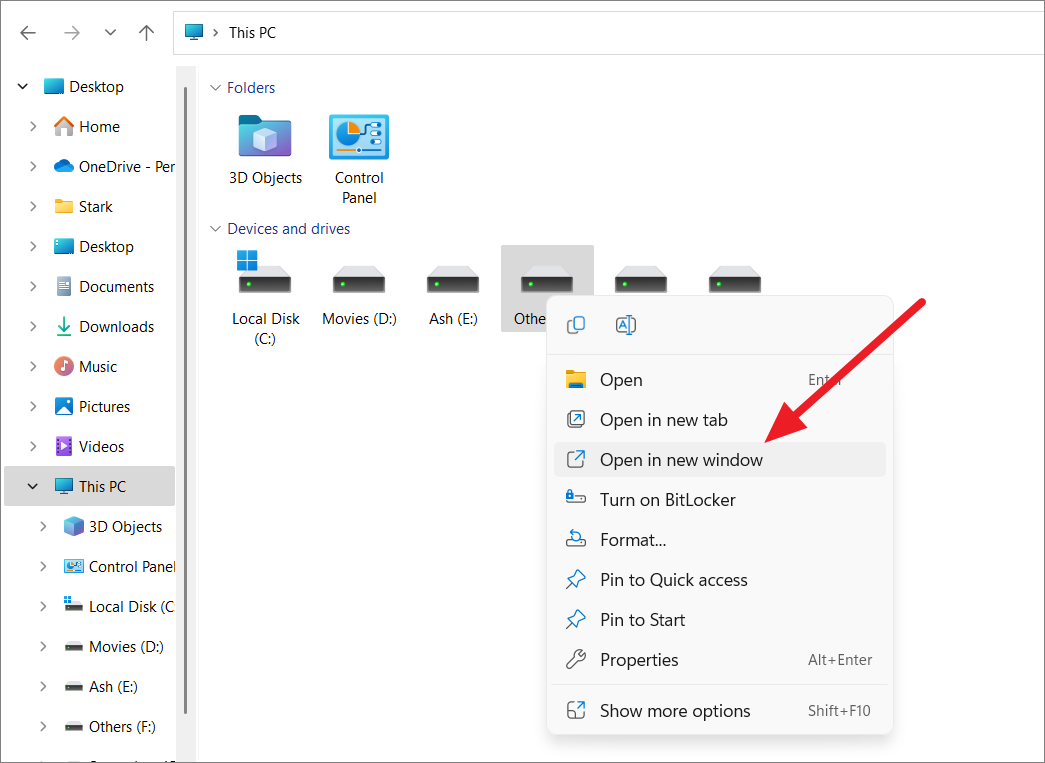Expand the Home tree node
Screen dimensions: 1045x763
click(33, 127)
